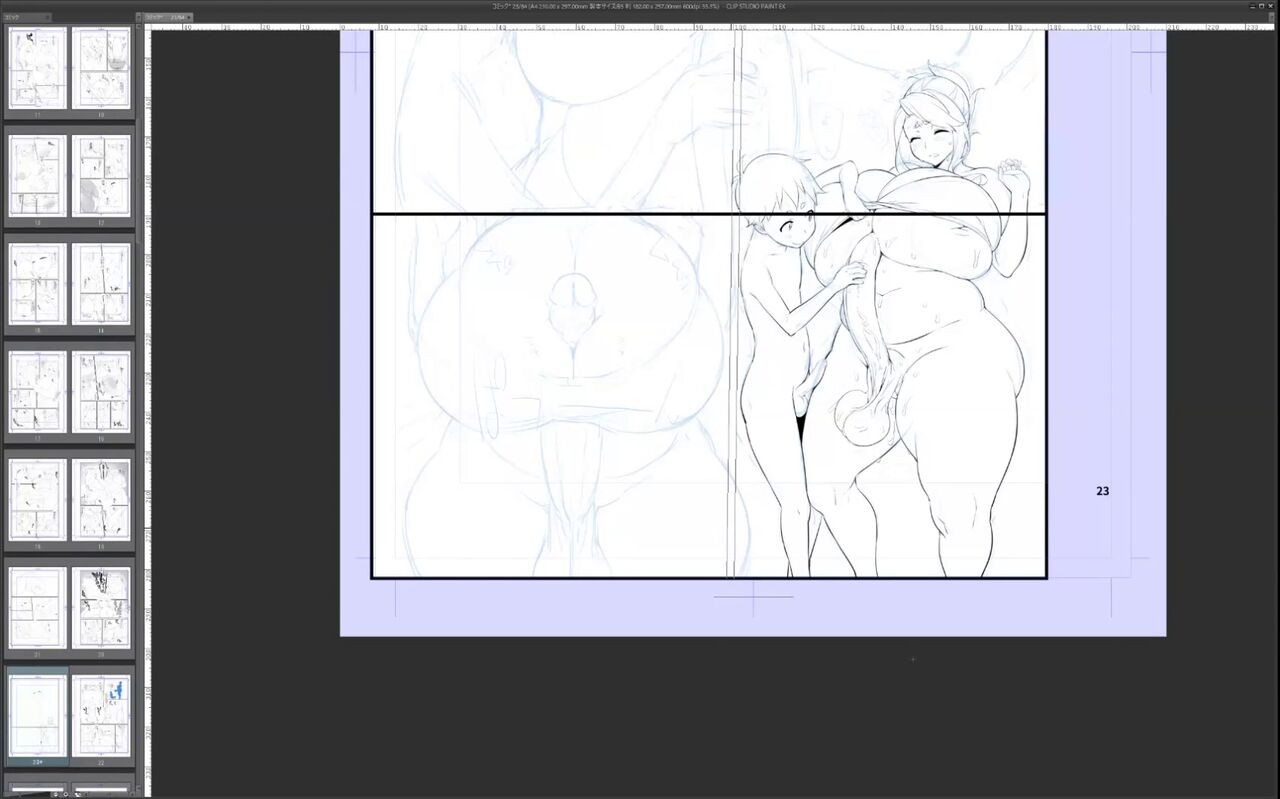The width and height of the screenshot is (1280, 799).
Task: Maximize the Clip Studio Paint window
Action: [x=1263, y=5]
